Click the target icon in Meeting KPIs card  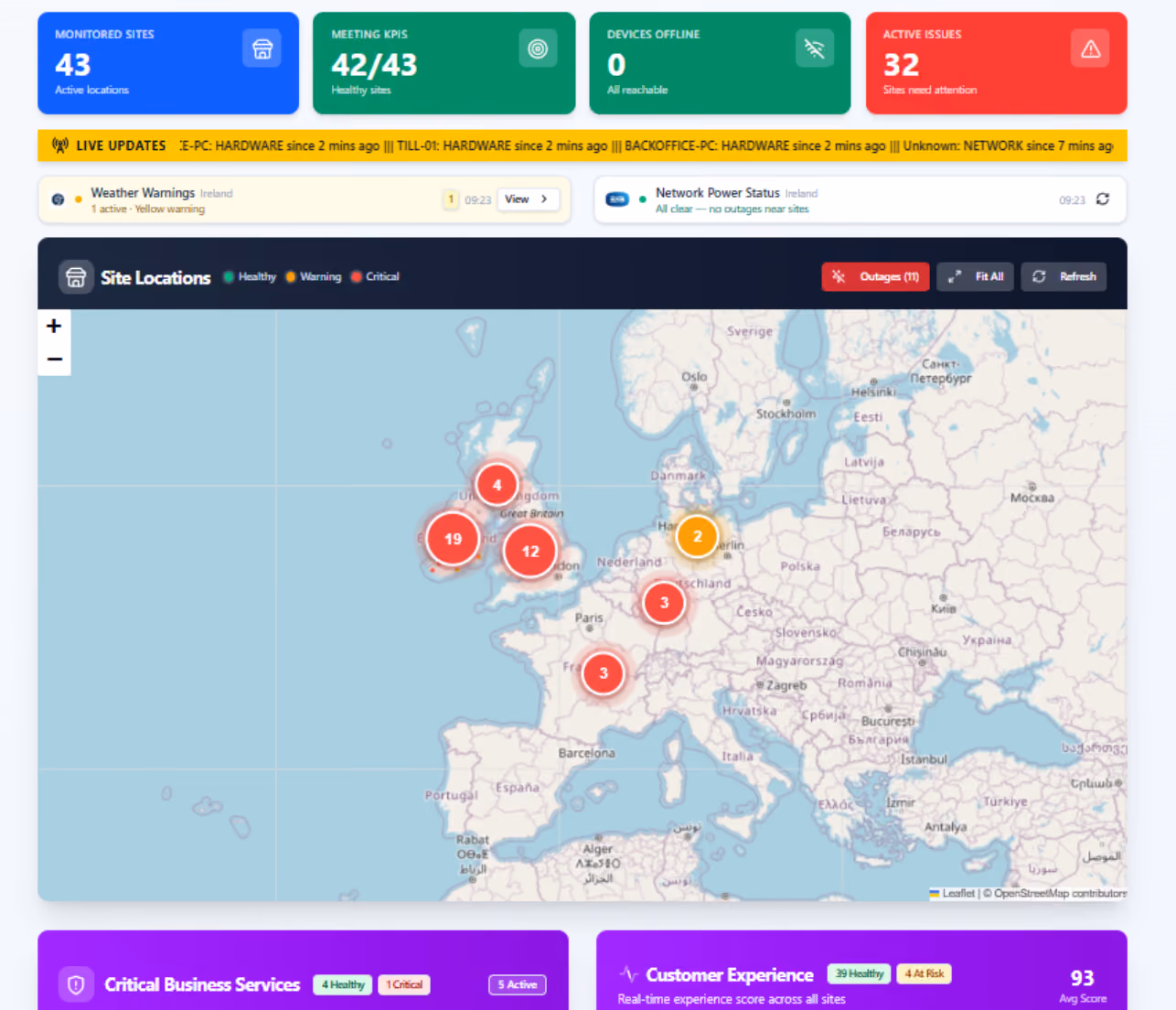538,48
